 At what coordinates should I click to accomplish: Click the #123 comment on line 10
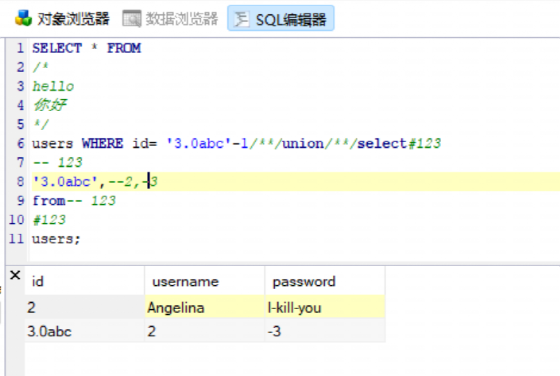pyautogui.click(x=49, y=219)
